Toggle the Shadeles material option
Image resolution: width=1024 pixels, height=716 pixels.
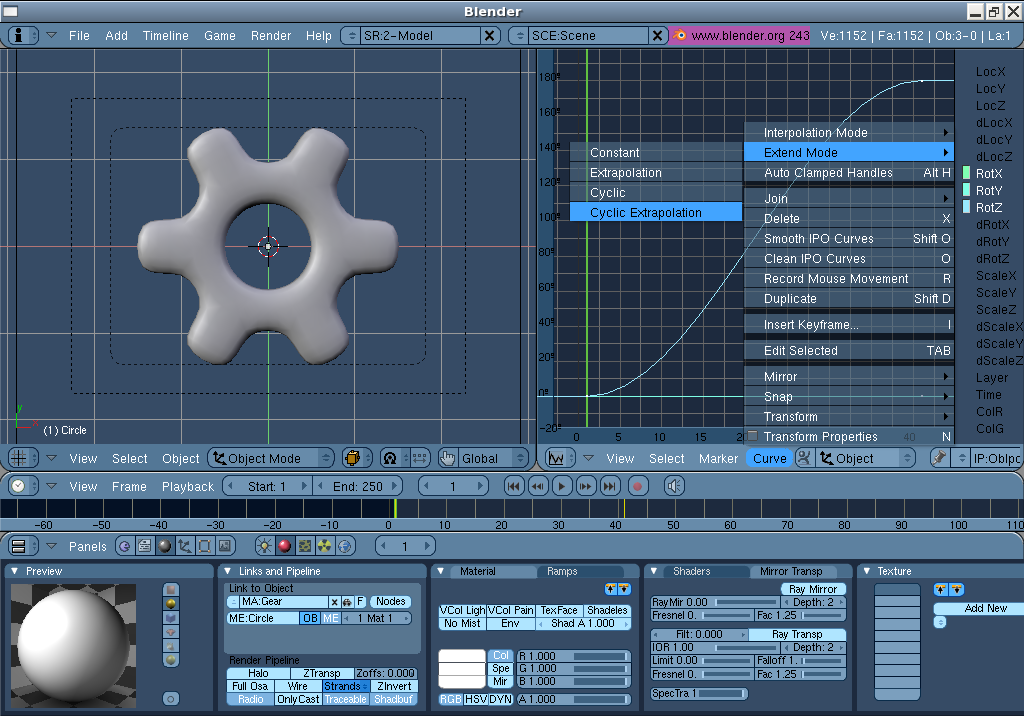(607, 610)
